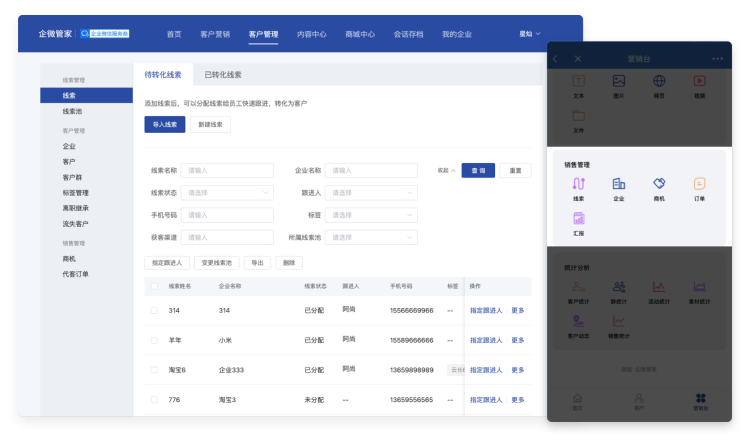Open the 跟进人 filter dropdown
750x440 pixels.
[370, 193]
